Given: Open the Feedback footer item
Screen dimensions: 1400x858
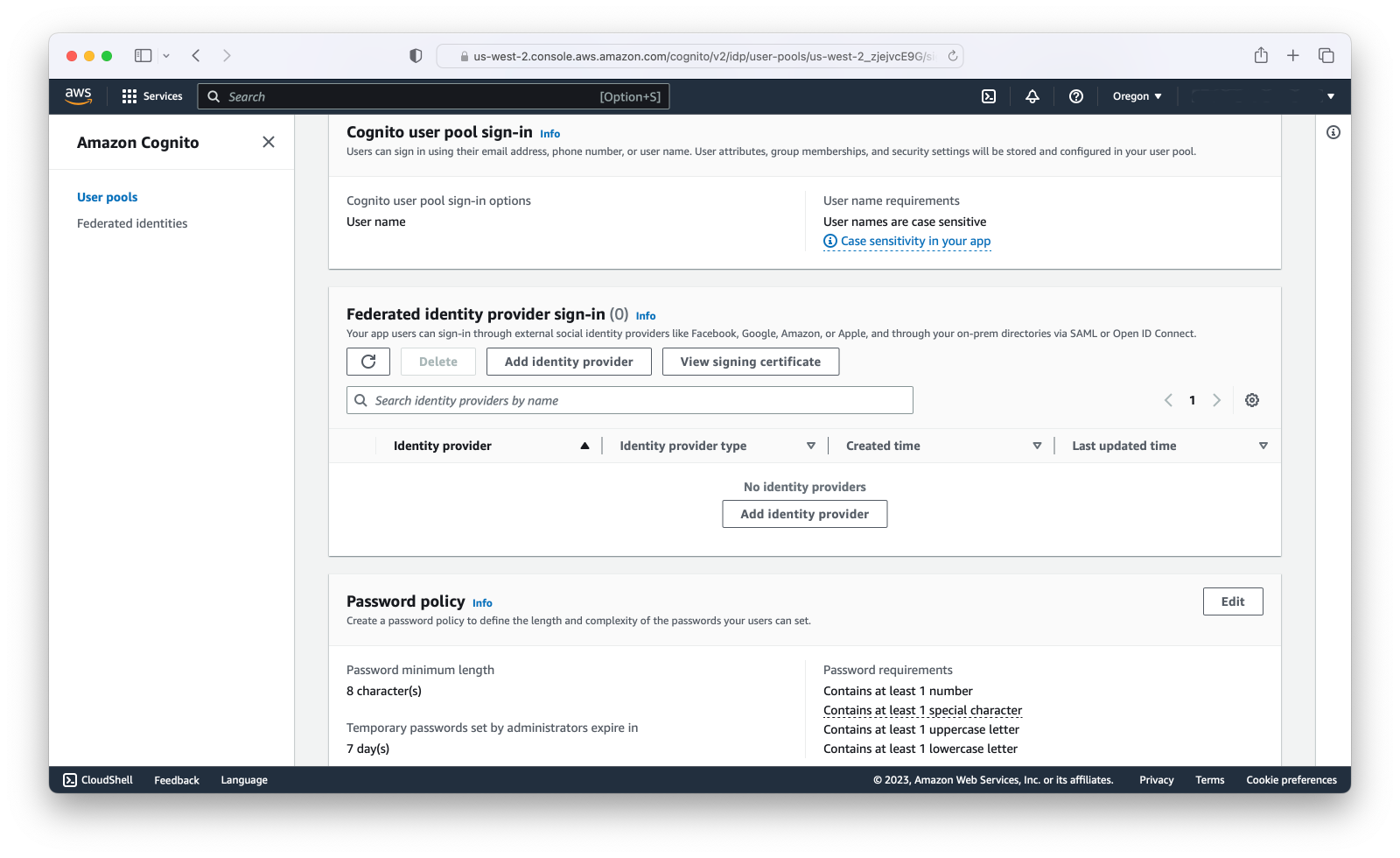Looking at the screenshot, I should pos(177,780).
